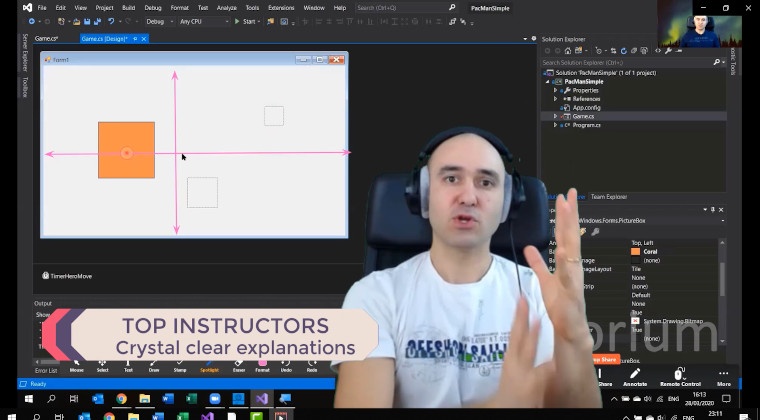
Task: Choose the Eraser annotation tool
Action: click(x=239, y=363)
